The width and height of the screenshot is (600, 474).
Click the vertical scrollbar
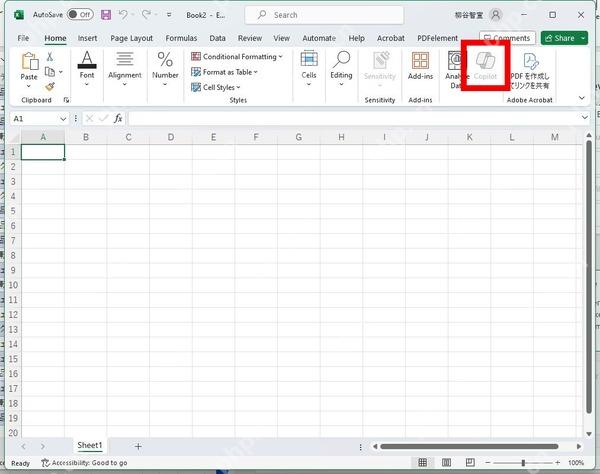tap(589, 277)
